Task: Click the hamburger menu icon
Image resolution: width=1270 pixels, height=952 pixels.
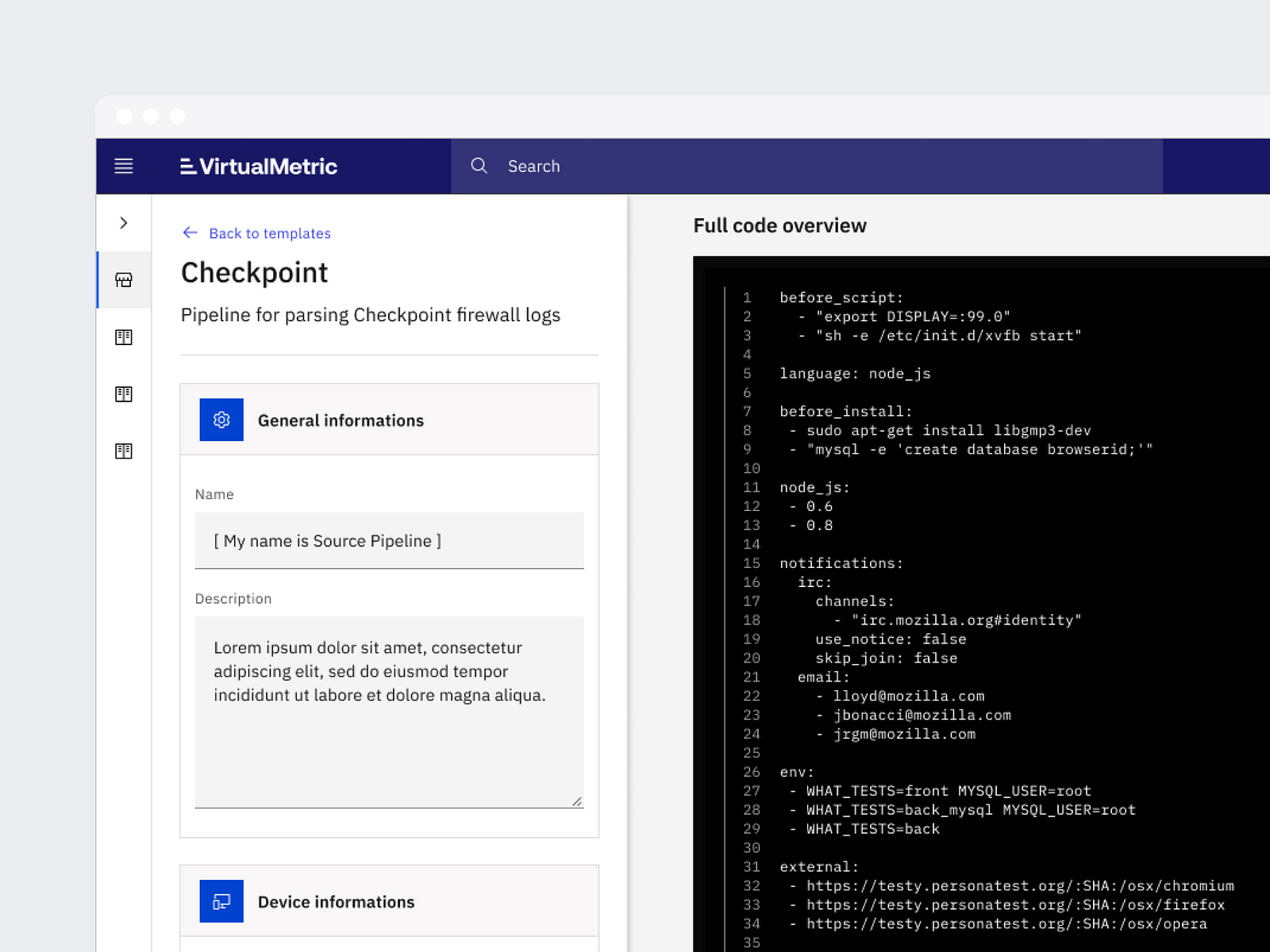Action: coord(124,166)
